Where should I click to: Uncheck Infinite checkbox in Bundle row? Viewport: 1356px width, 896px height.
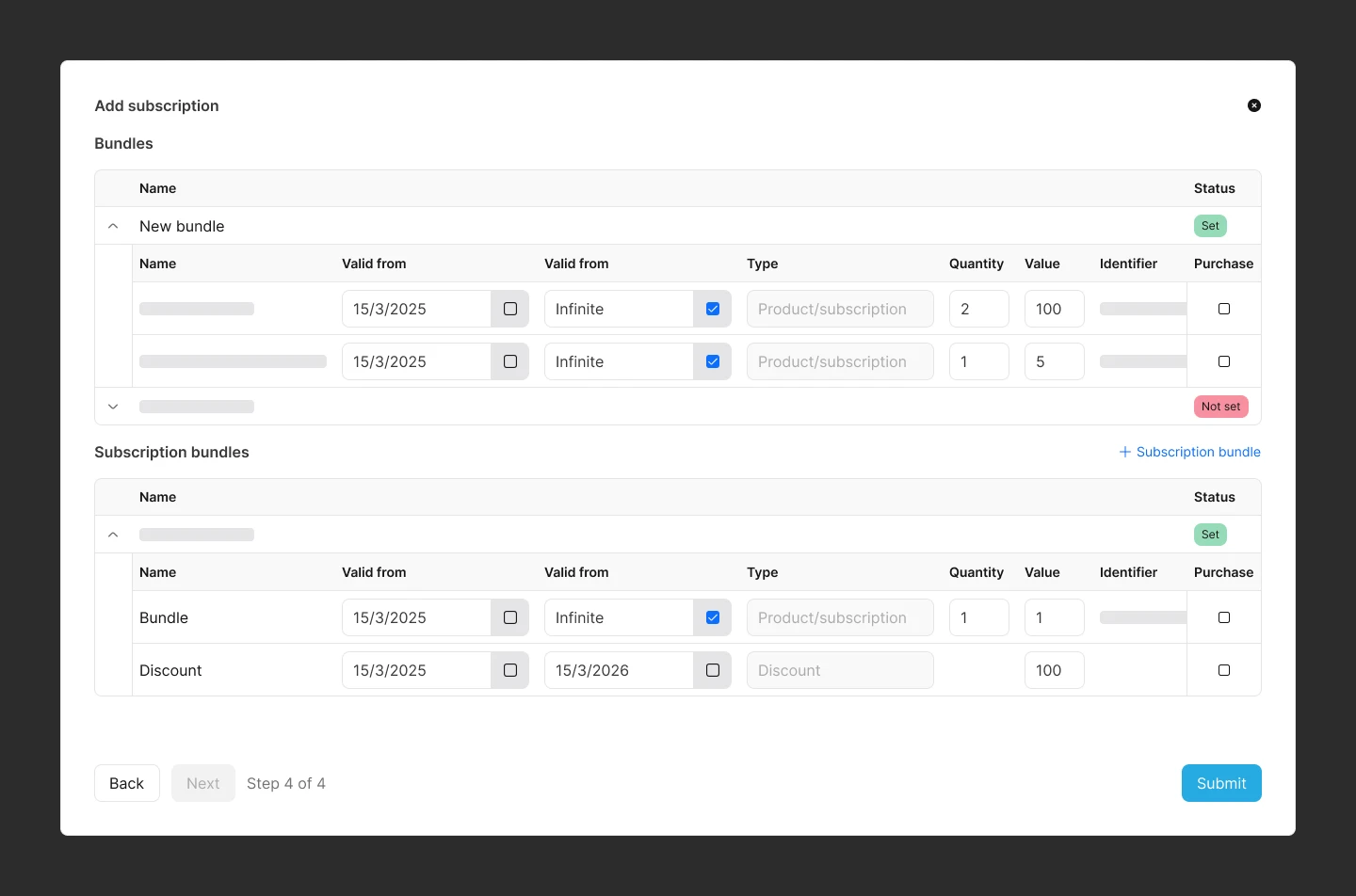pos(713,617)
